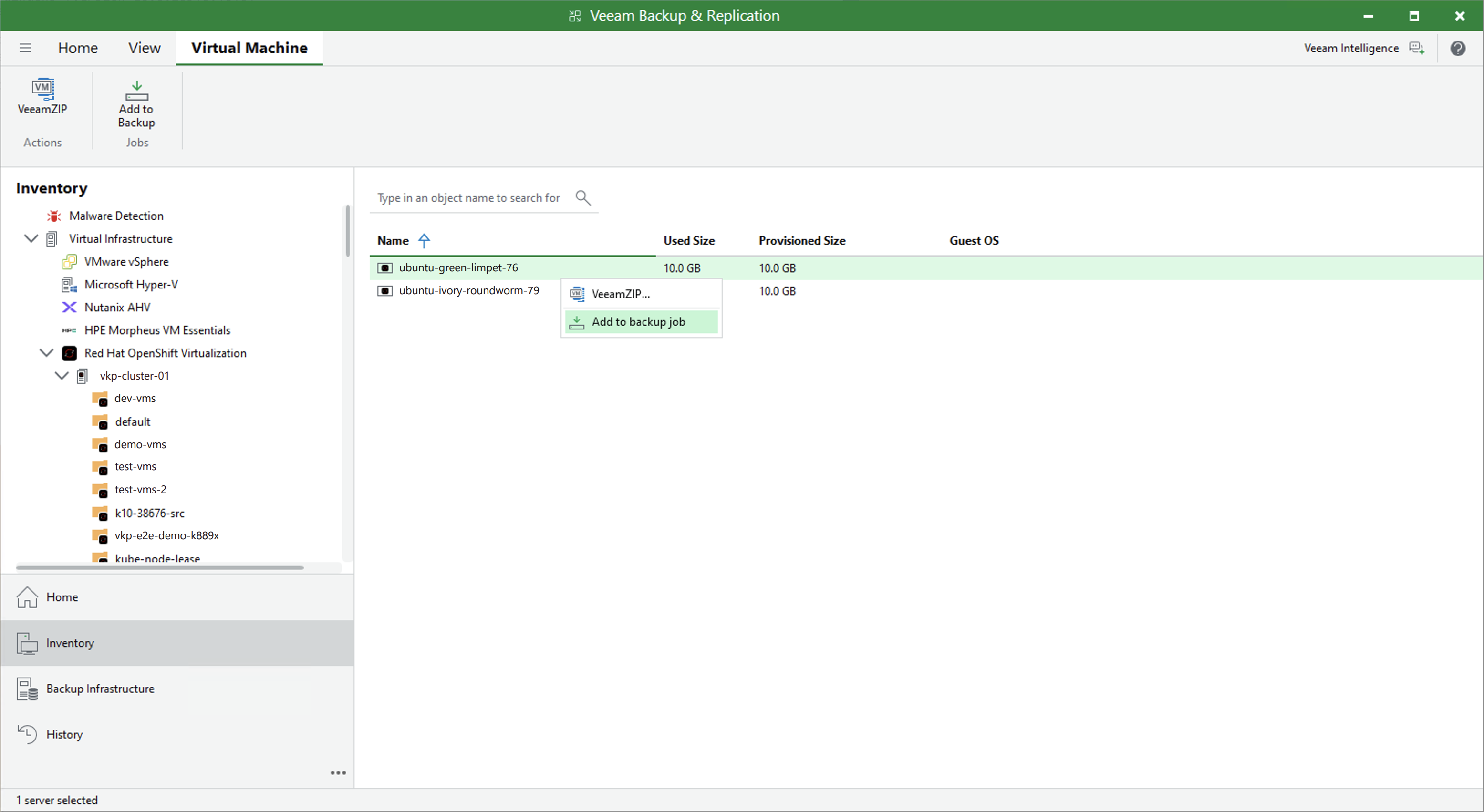1484x812 pixels.
Task: Click the Red Hat OpenShift Virtualization icon
Action: (x=69, y=353)
